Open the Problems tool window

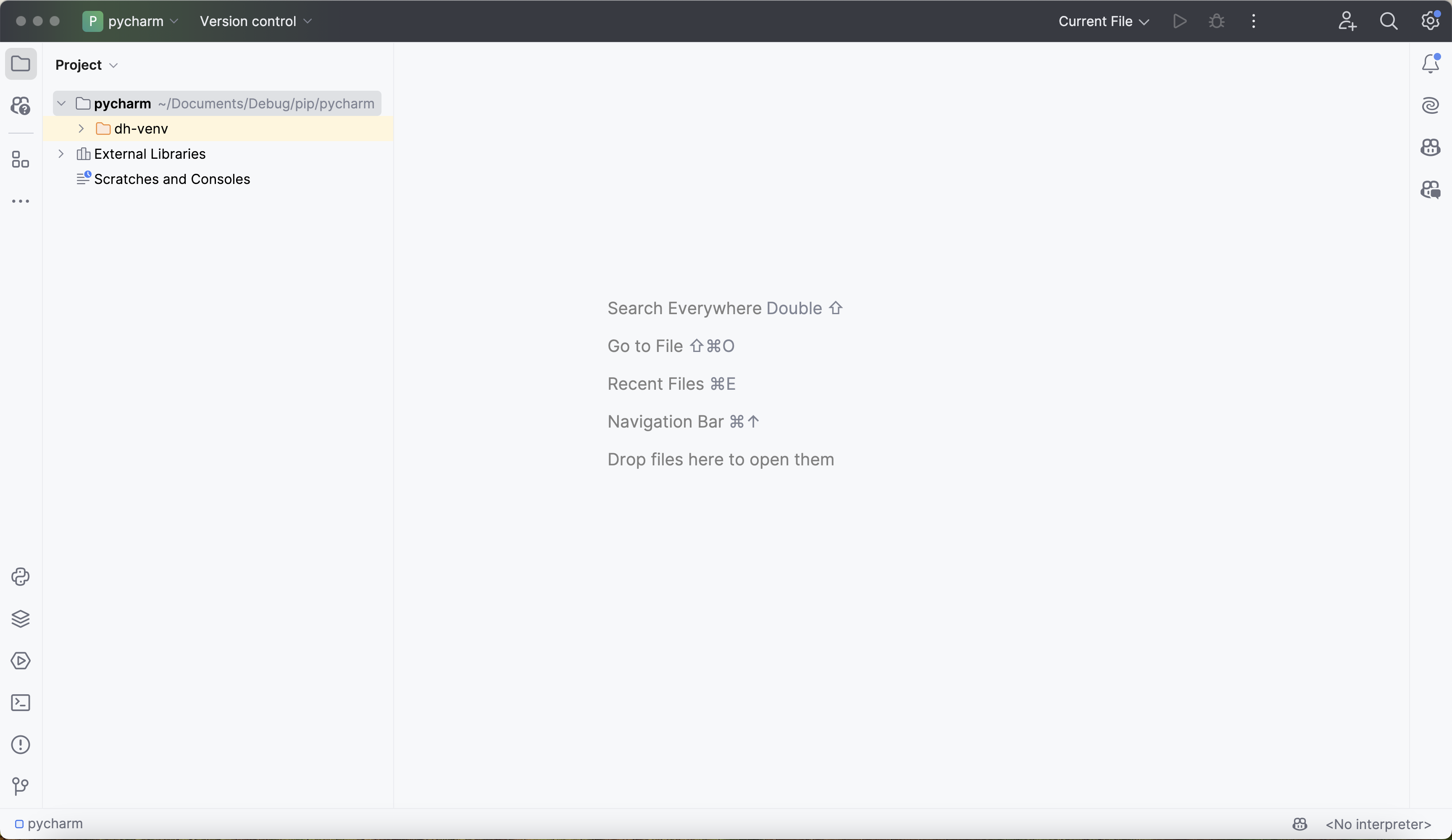click(21, 745)
